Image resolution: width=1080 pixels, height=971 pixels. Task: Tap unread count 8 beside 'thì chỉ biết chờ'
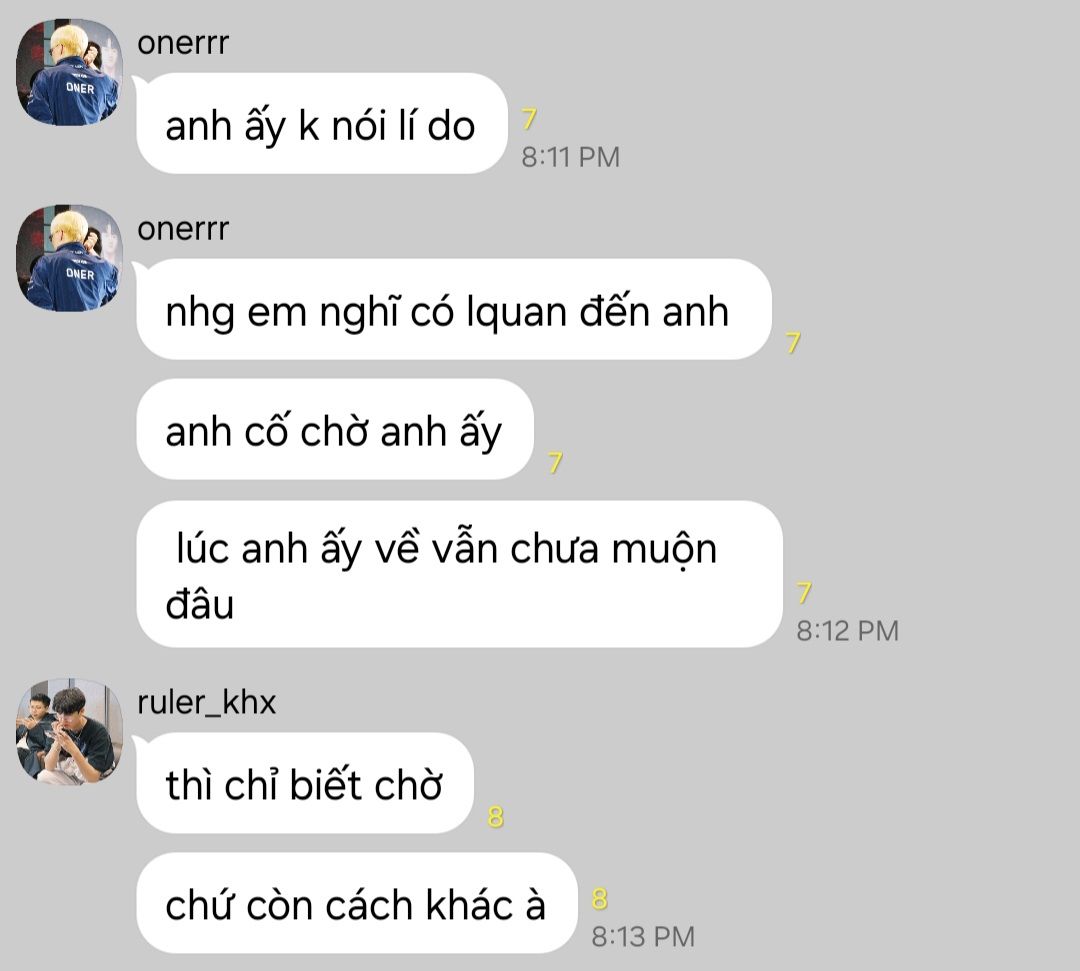(x=496, y=817)
